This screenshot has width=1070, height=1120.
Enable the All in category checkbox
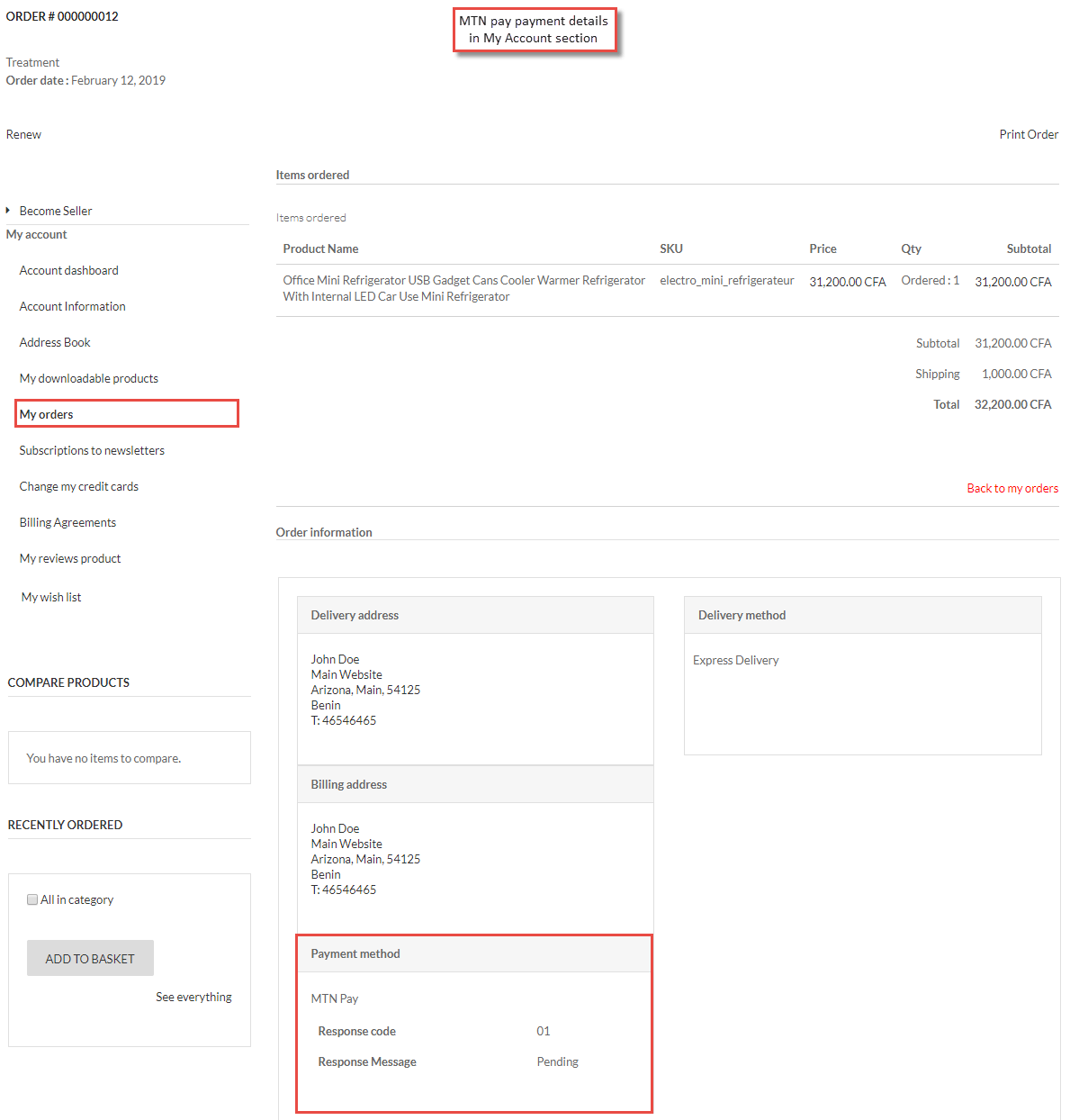pos(32,899)
